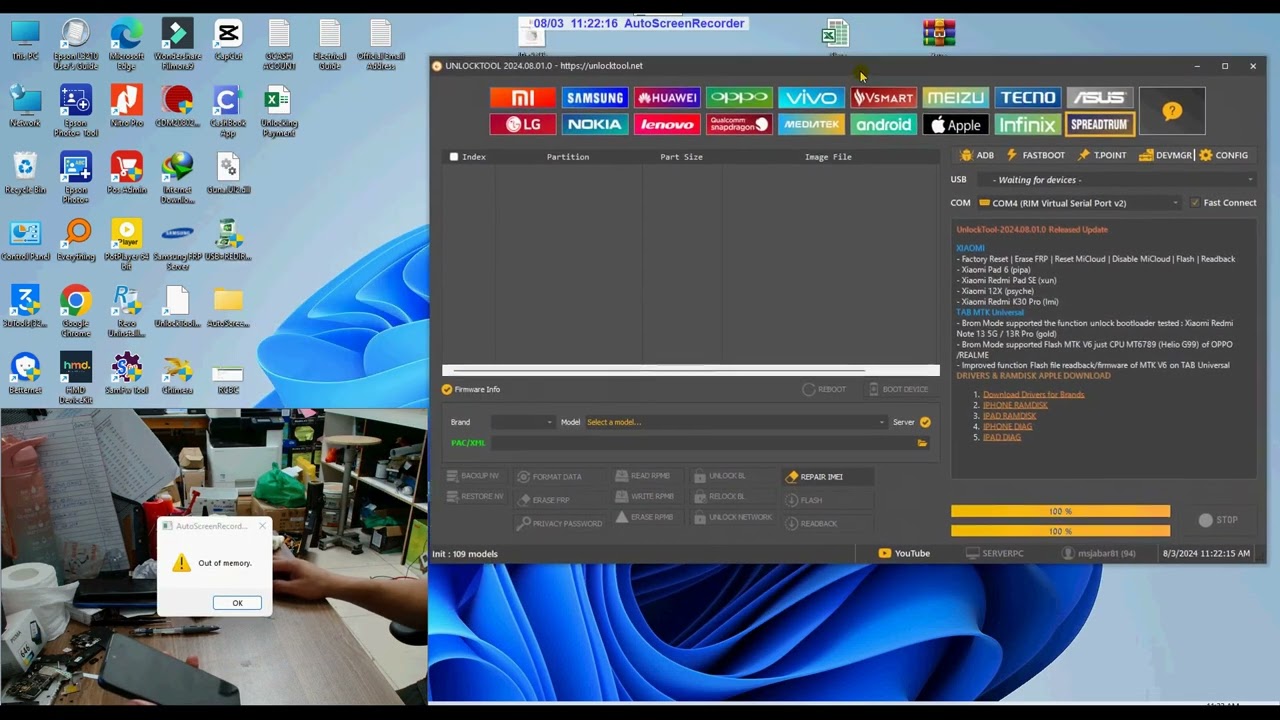Click the PAC/XML file path field
The width and height of the screenshot is (1280, 720).
click(x=702, y=443)
